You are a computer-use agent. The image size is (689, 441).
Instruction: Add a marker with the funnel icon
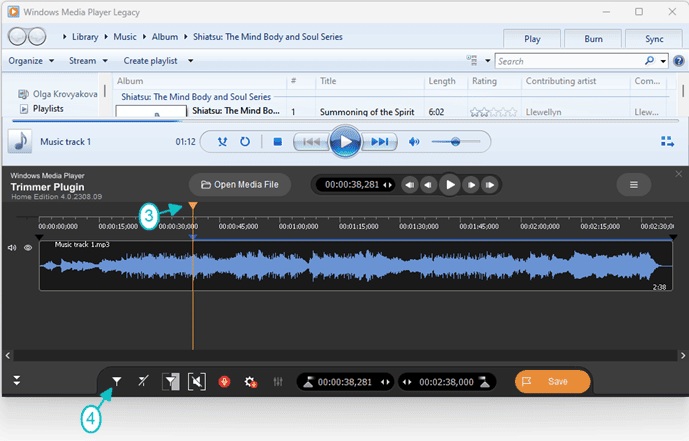pyautogui.click(x=116, y=381)
